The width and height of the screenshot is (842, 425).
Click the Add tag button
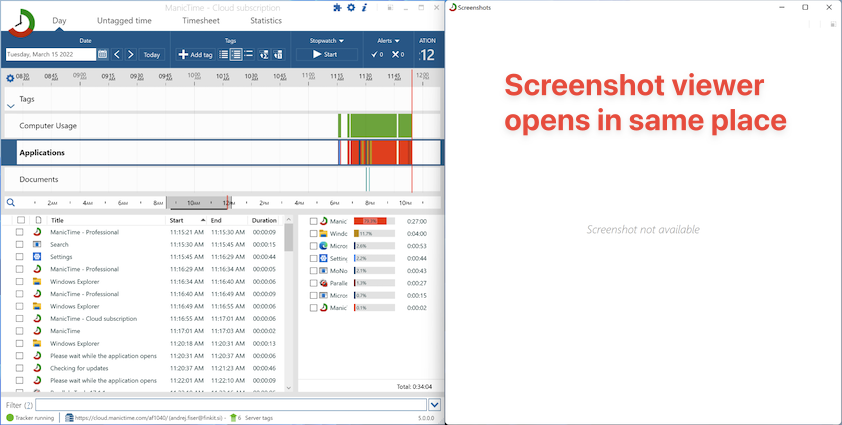coord(195,54)
